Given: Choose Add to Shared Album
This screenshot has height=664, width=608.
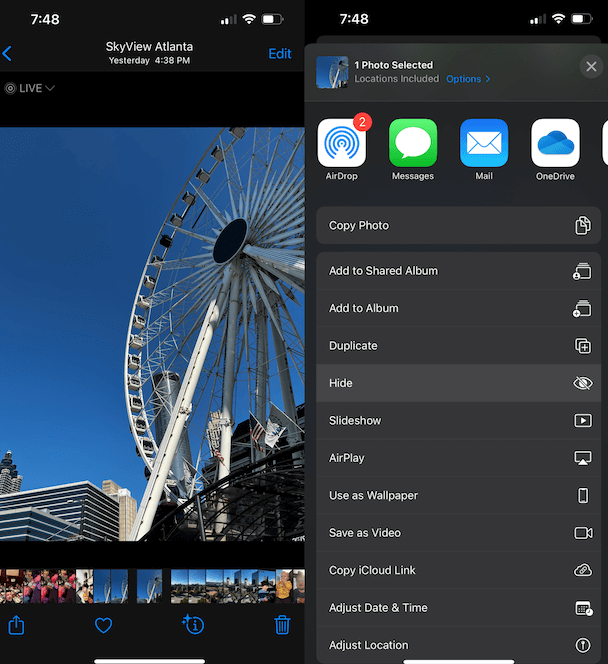Looking at the screenshot, I should tap(459, 271).
